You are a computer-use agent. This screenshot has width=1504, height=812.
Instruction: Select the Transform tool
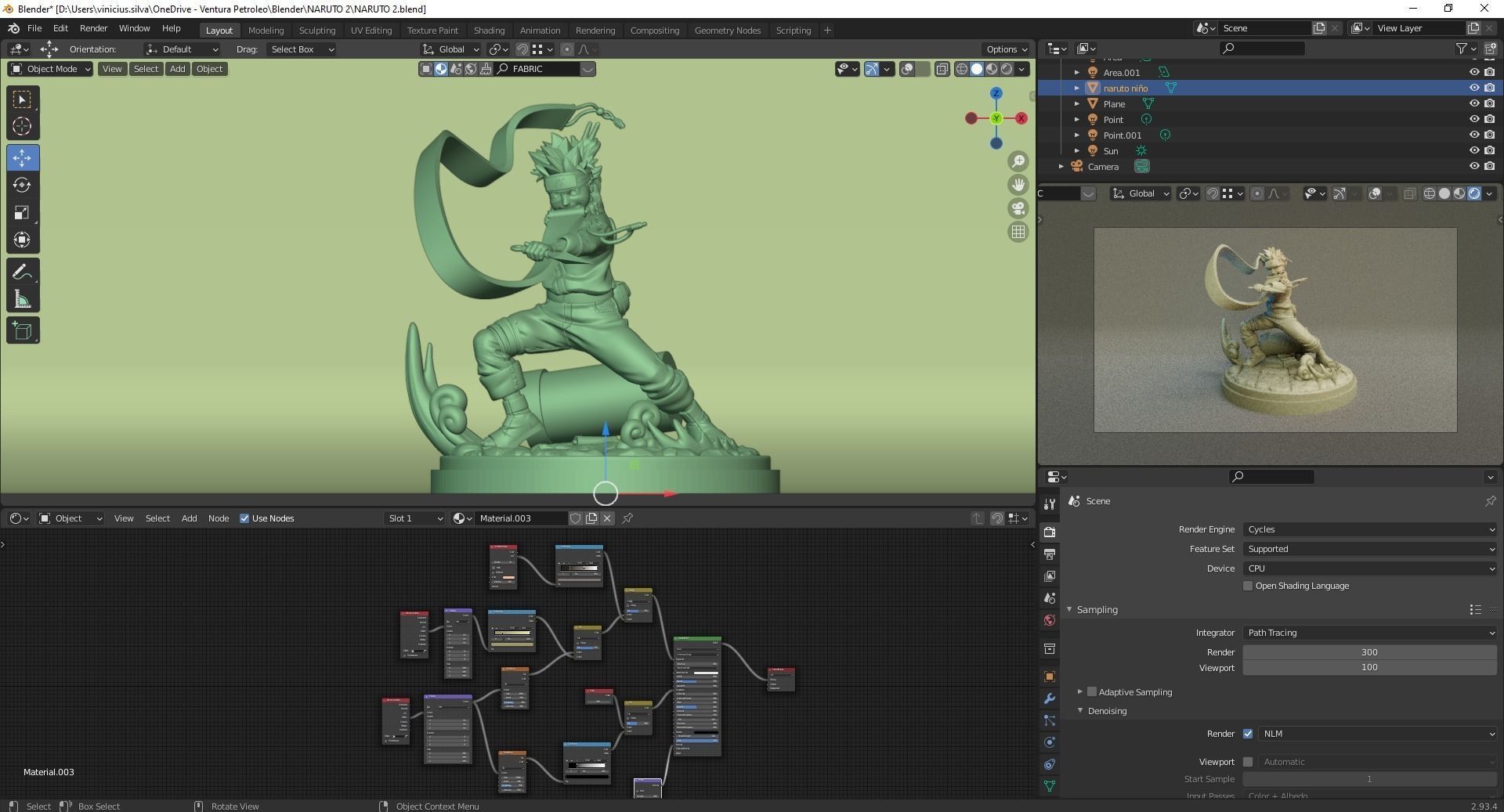22,240
